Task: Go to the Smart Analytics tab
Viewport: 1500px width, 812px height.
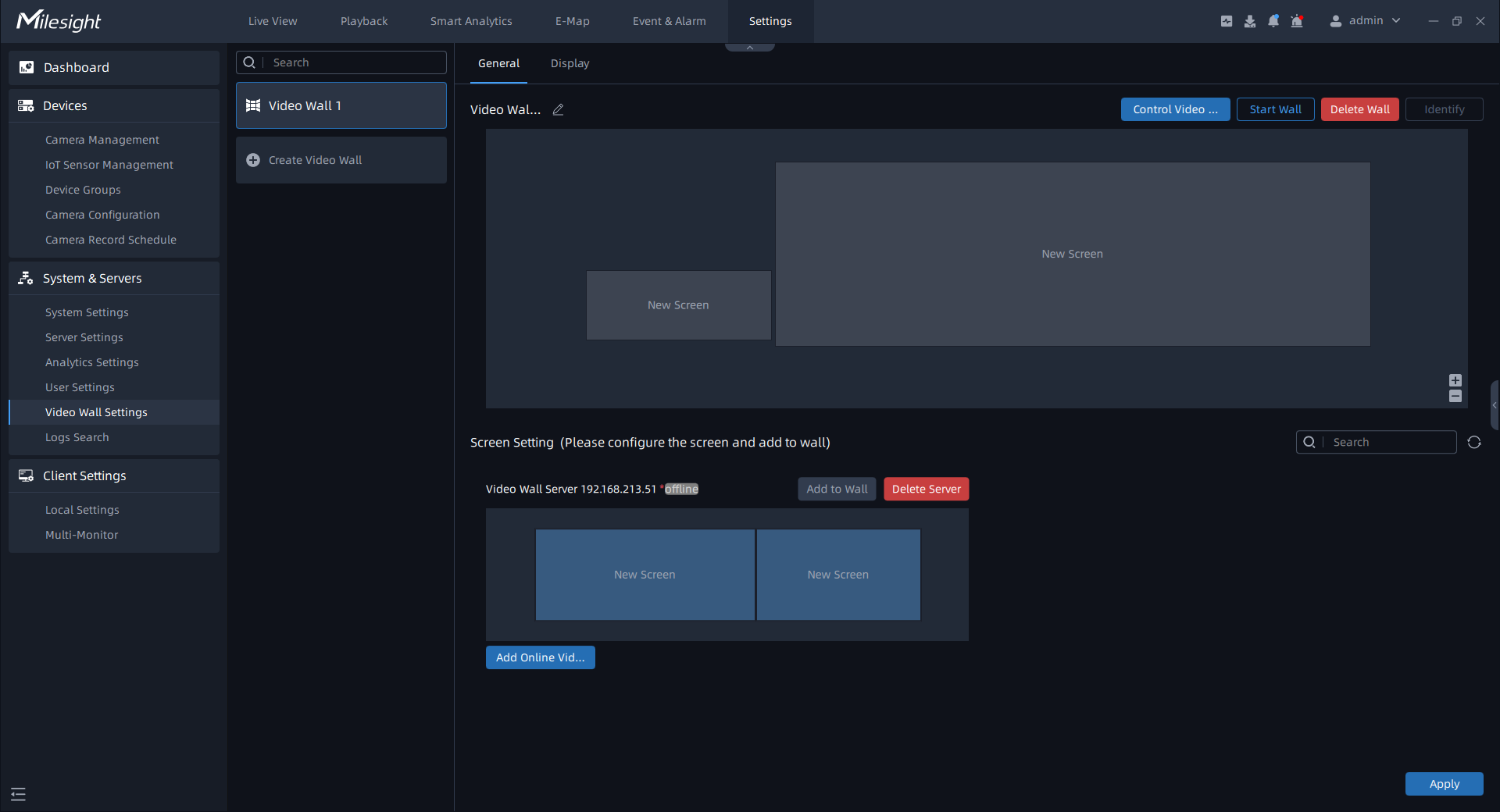Action: (471, 21)
